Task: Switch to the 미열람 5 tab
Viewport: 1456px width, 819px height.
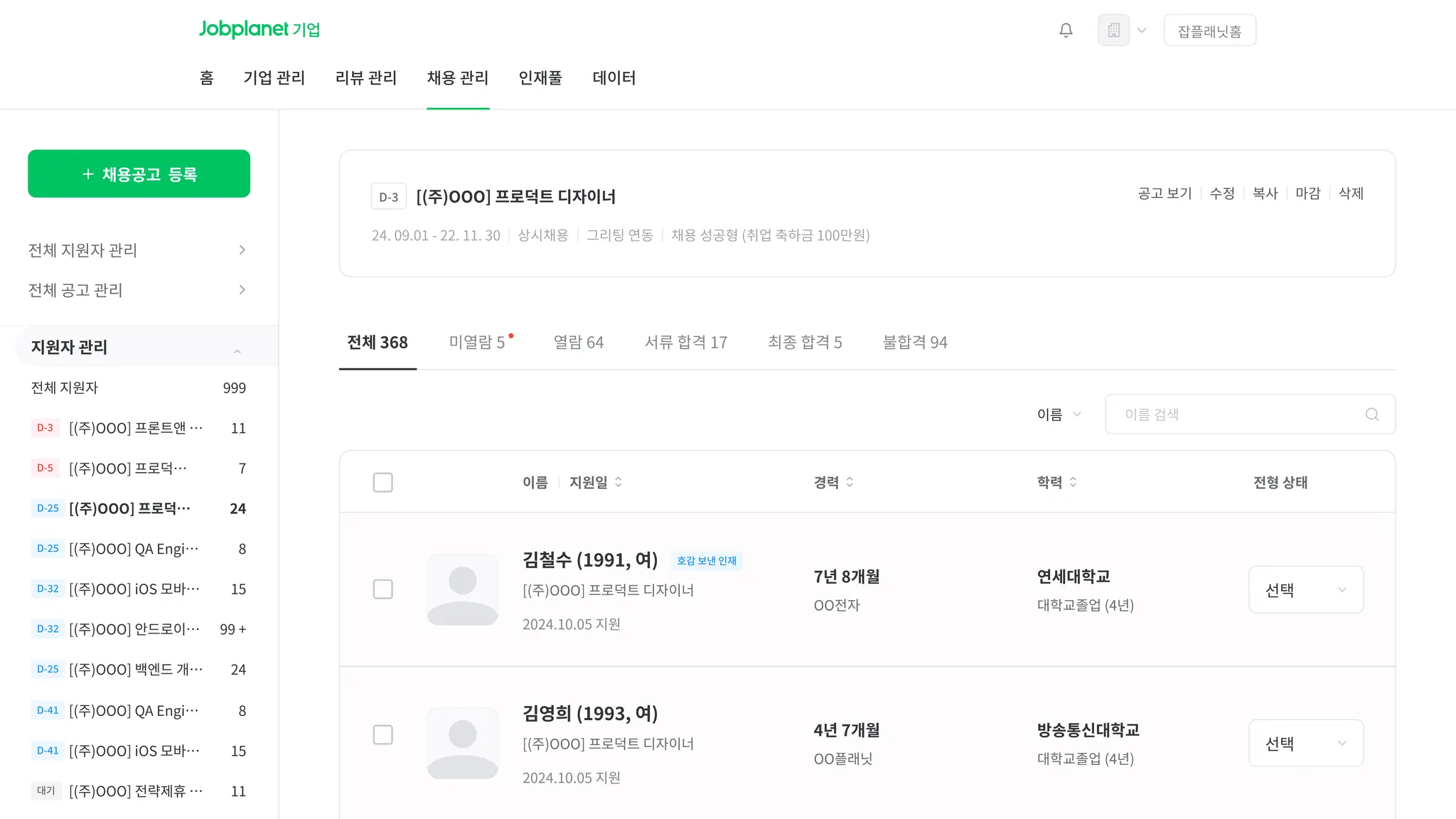Action: pos(477,343)
